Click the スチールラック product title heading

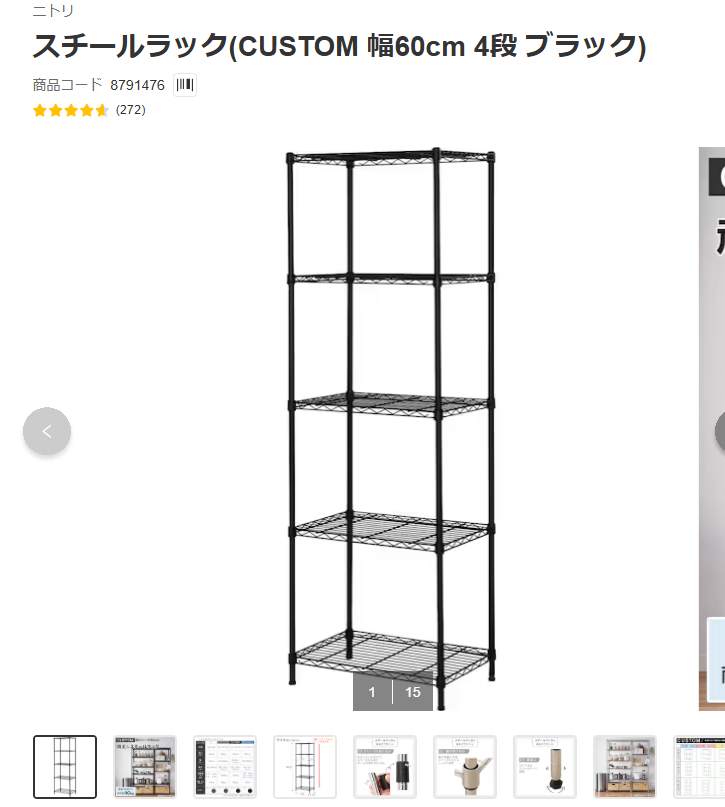click(x=339, y=46)
